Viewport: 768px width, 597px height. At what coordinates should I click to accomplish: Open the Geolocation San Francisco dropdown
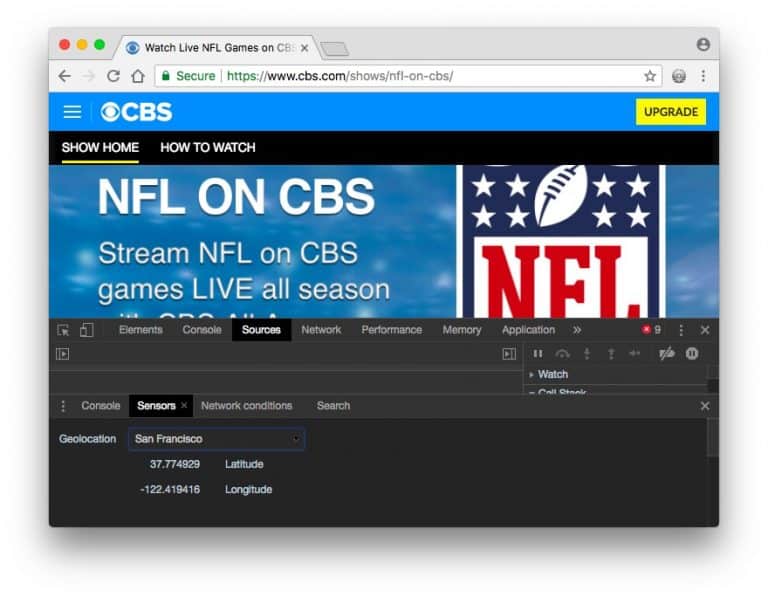[x=216, y=439]
